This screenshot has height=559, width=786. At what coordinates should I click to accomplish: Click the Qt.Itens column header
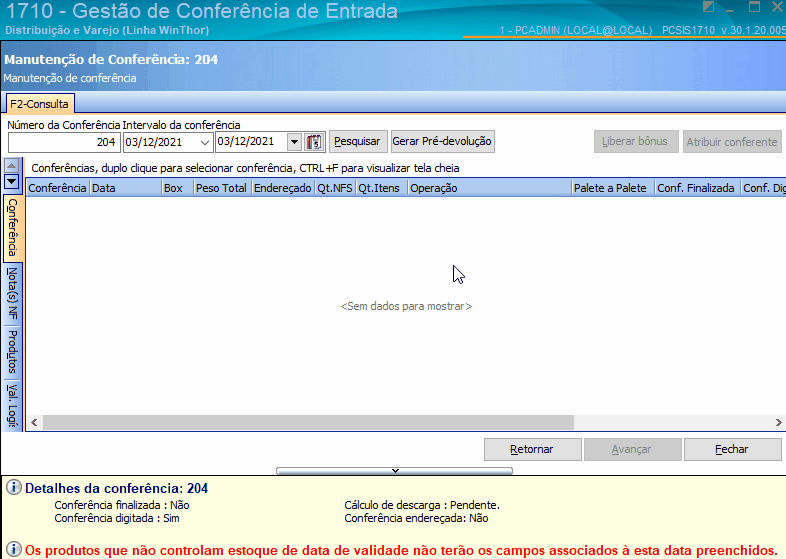[x=381, y=188]
